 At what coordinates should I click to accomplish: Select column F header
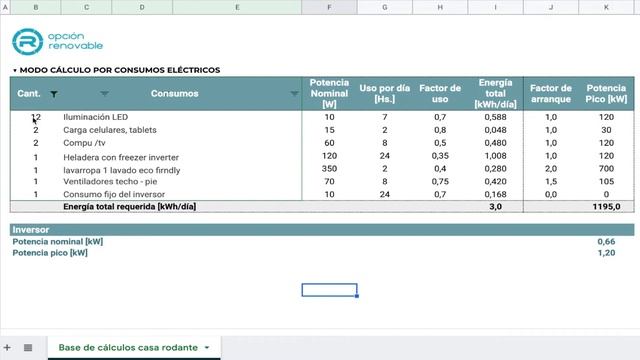329,7
